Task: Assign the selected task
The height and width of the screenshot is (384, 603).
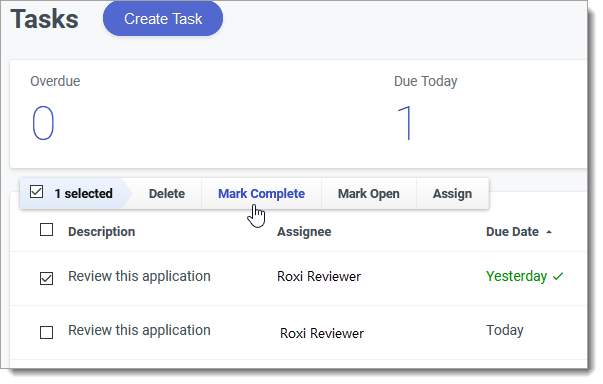Action: click(x=452, y=193)
